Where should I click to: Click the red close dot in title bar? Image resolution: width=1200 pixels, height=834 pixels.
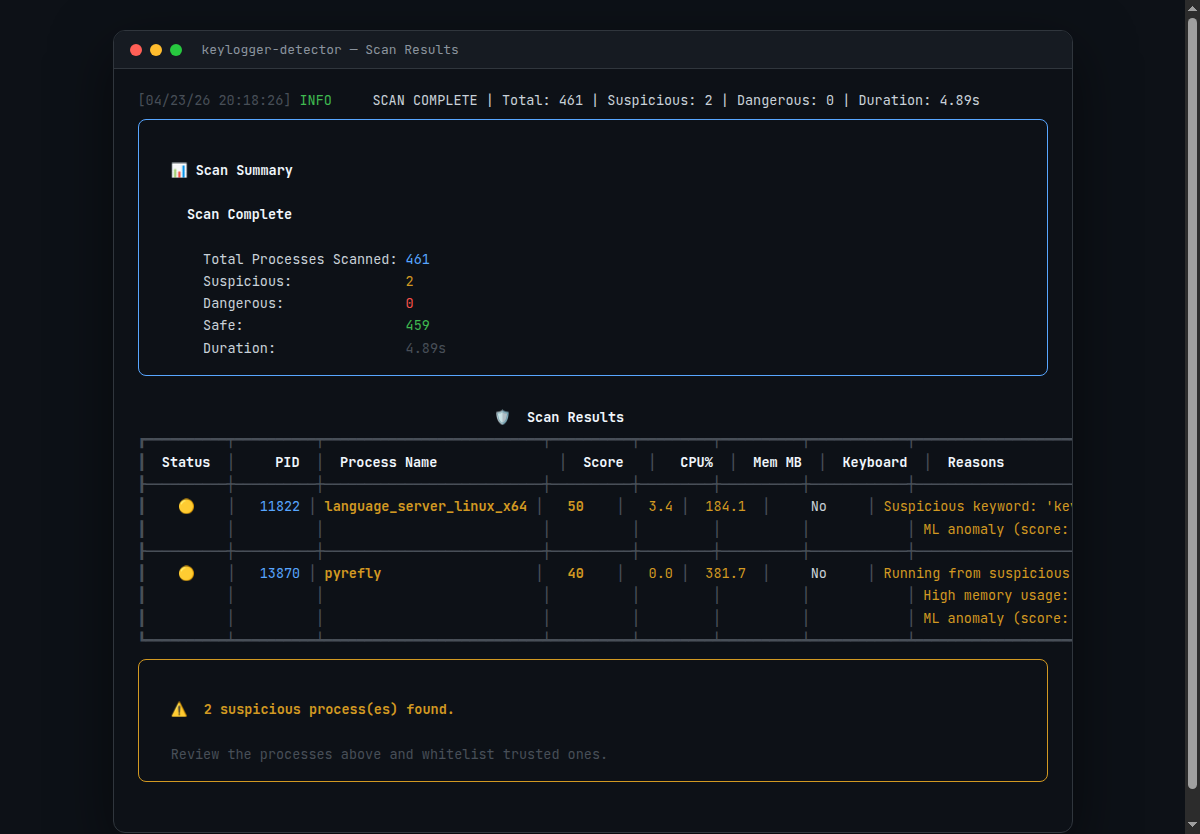click(x=136, y=50)
